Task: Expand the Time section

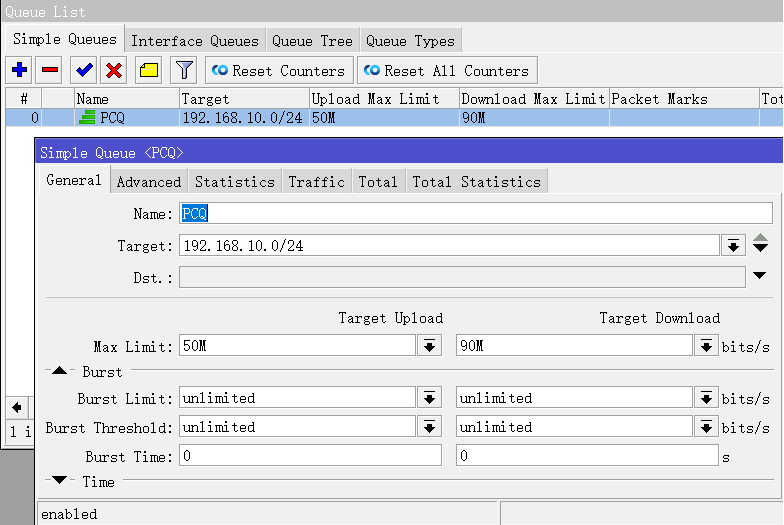Action: click(x=60, y=481)
